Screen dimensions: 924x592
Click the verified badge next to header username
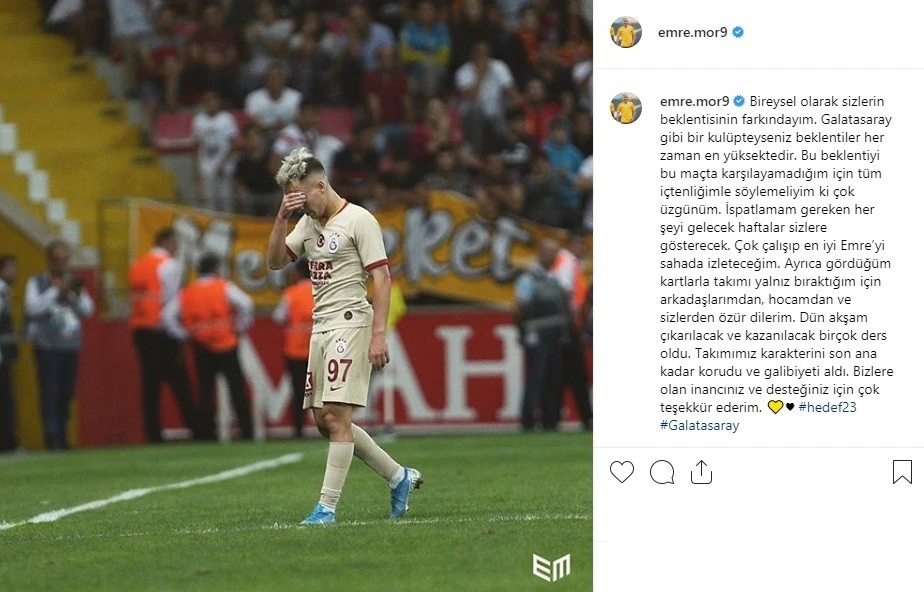pyautogui.click(x=738, y=32)
